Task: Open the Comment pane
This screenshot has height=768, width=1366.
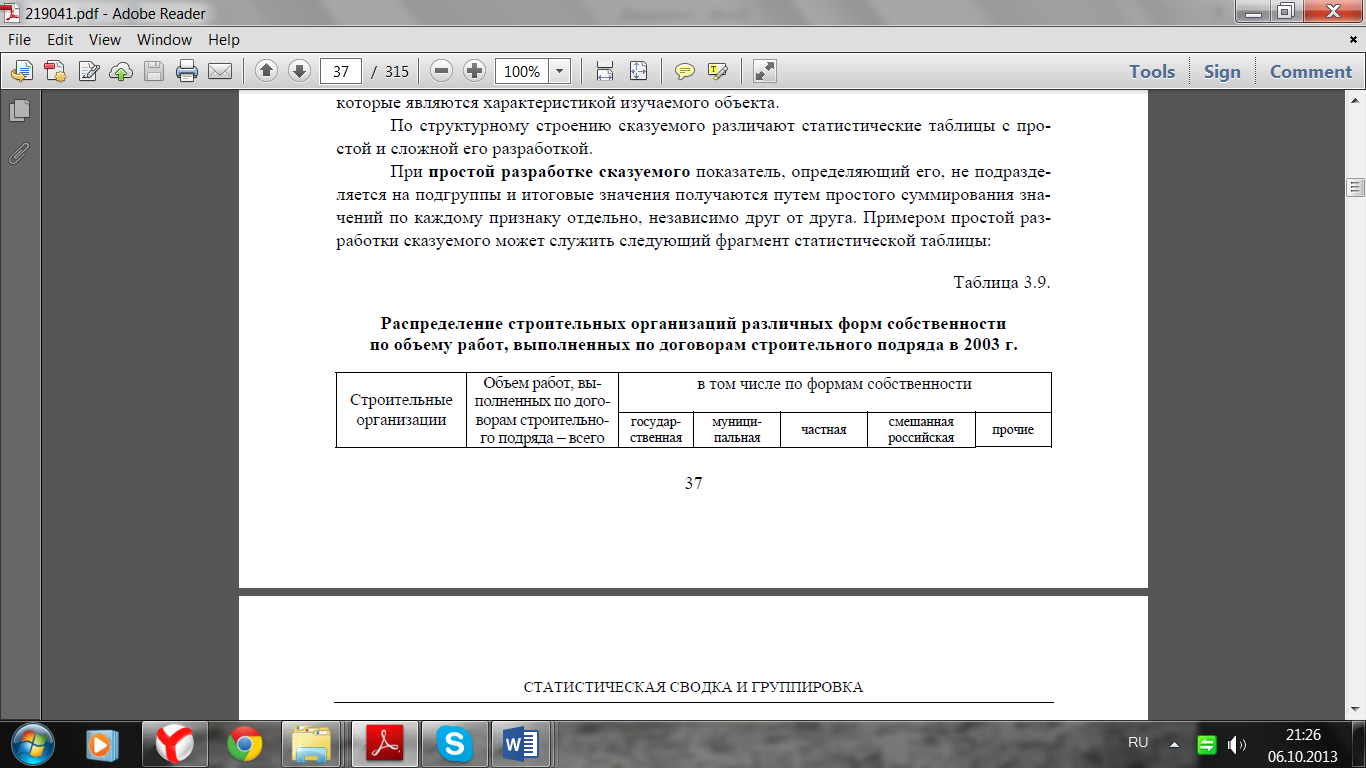Action: tap(1311, 71)
